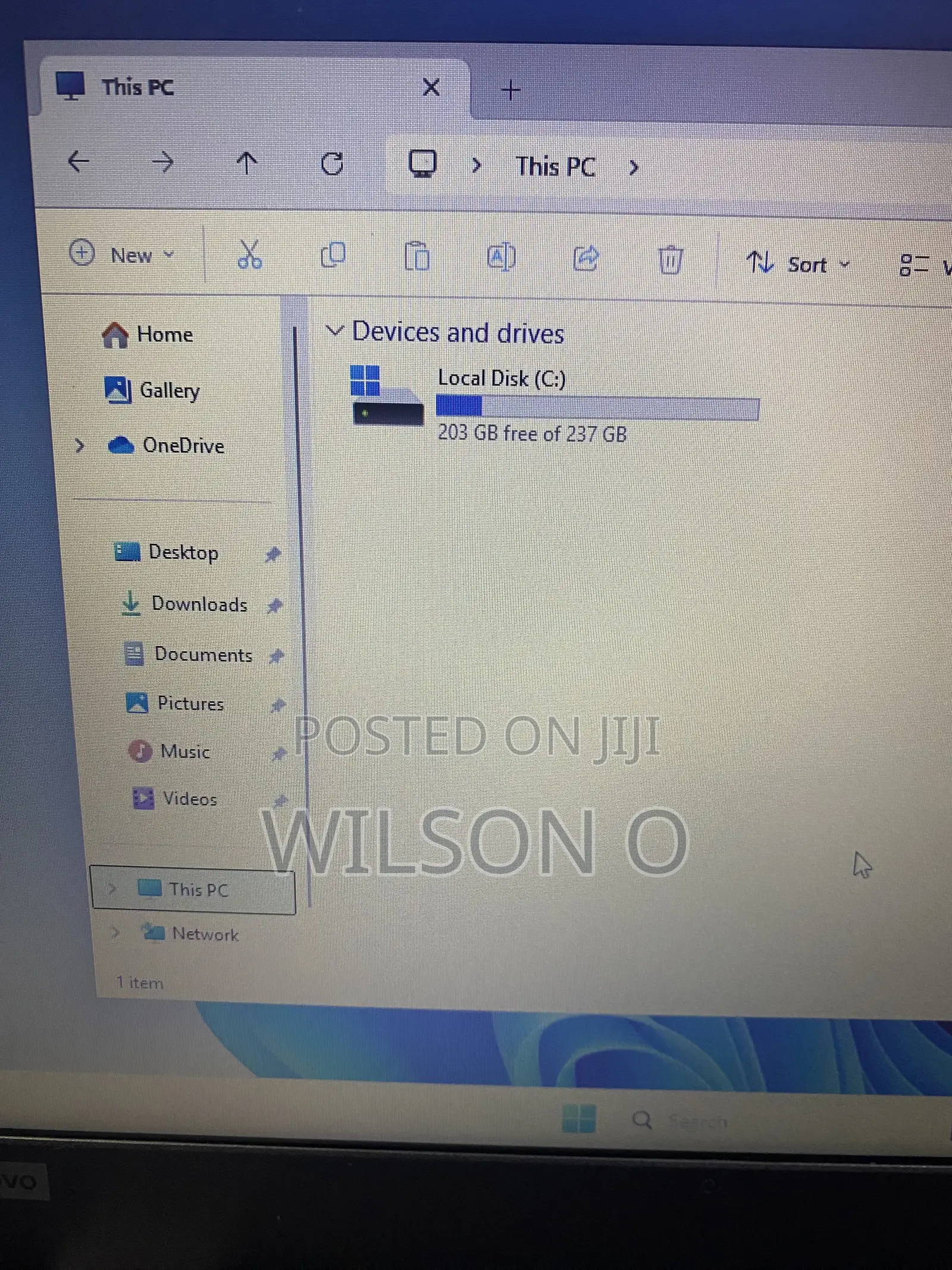Click the Cut scissors icon

tap(249, 255)
